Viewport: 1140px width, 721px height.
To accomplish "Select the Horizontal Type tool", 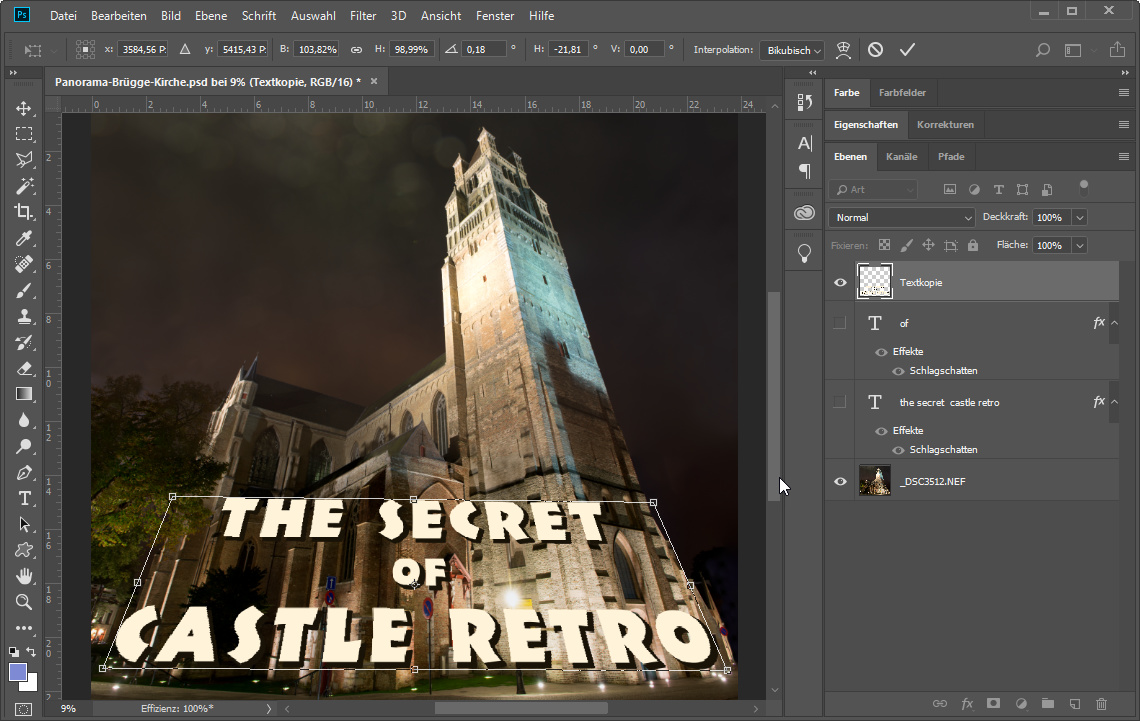I will (24, 498).
